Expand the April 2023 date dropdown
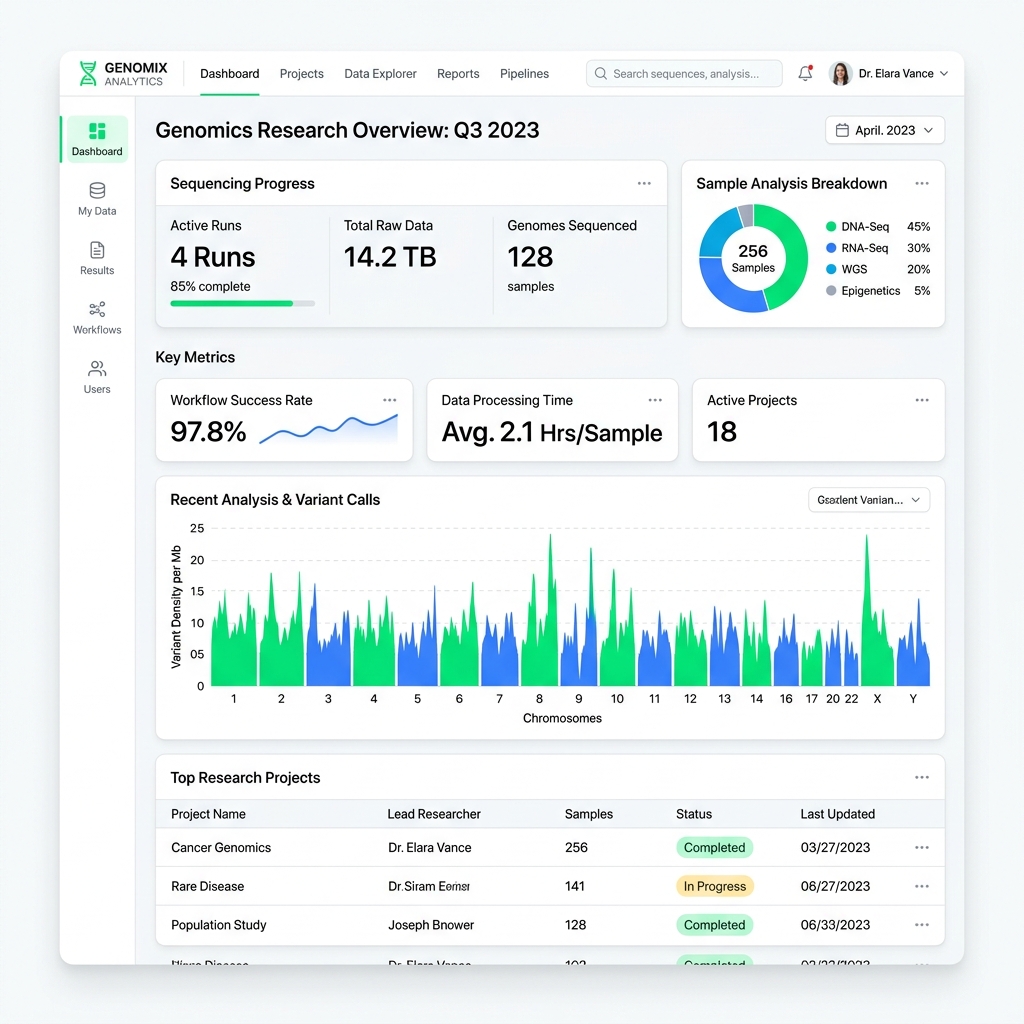The height and width of the screenshot is (1024, 1024). click(885, 131)
